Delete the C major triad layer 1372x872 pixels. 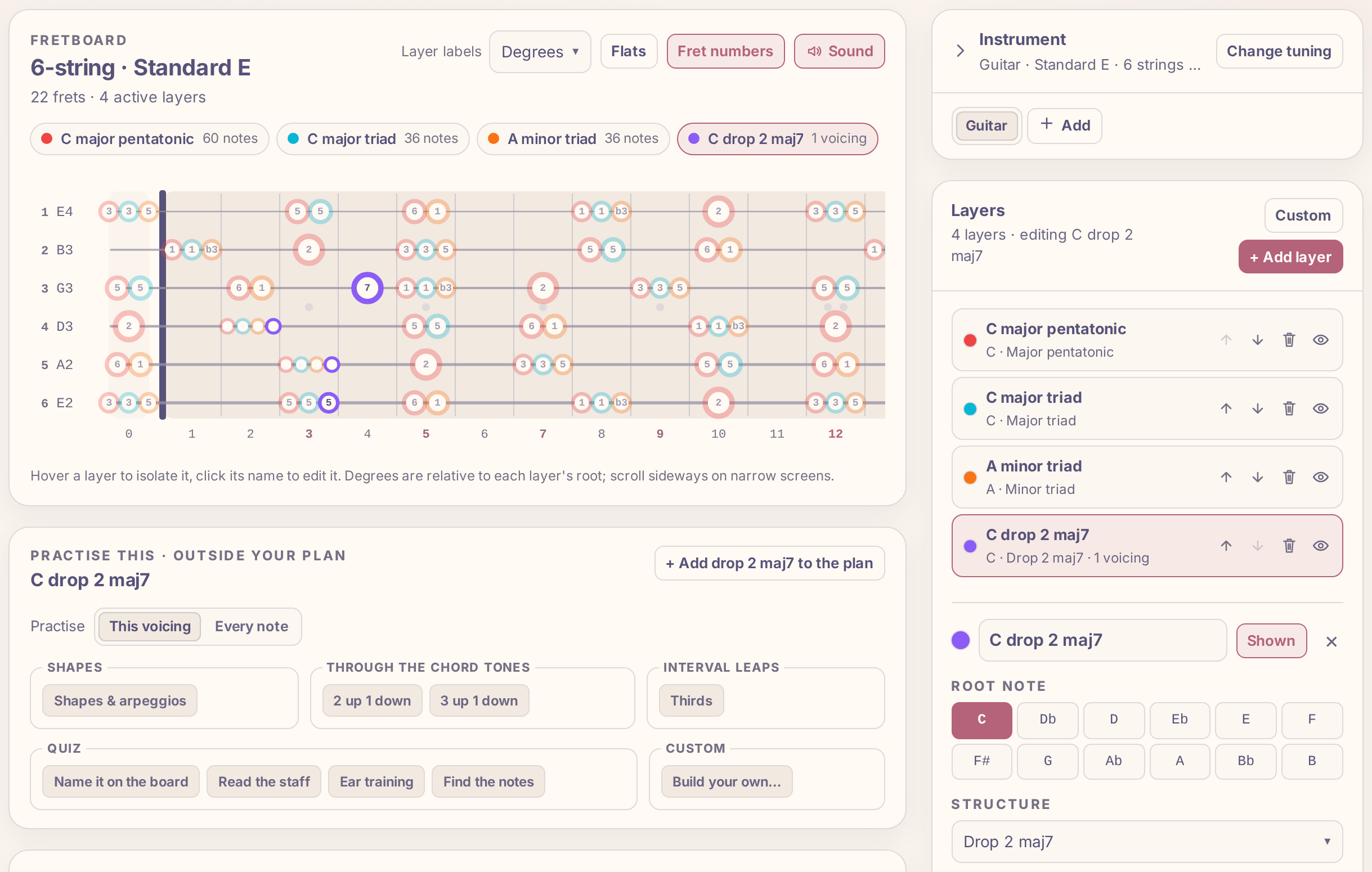tap(1289, 408)
